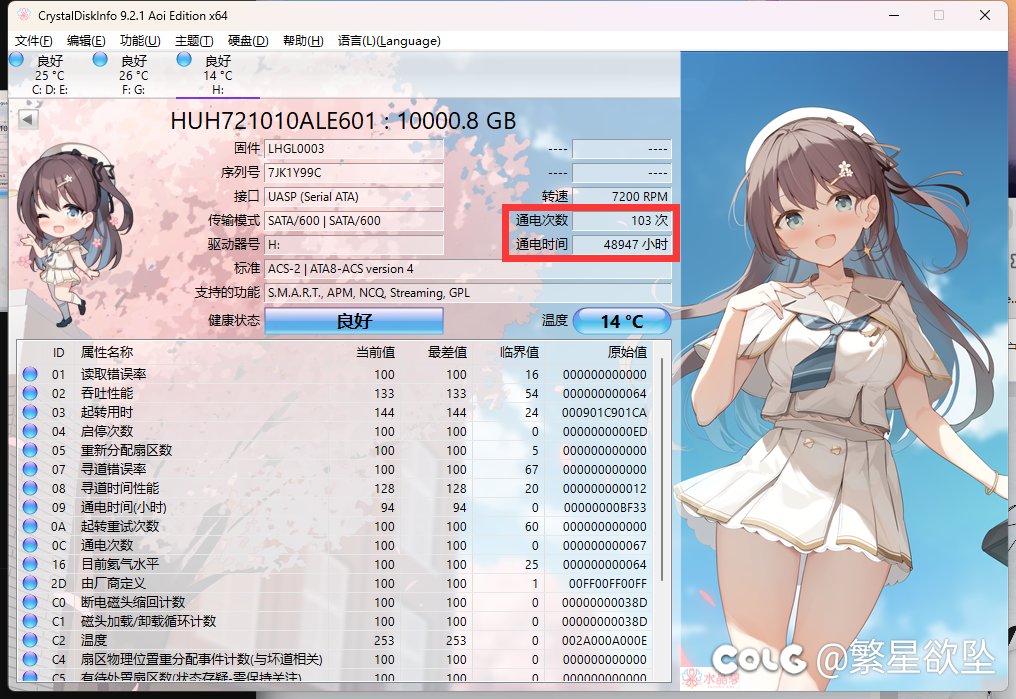Click the status icon for 断电磁头缩回计数

point(30,602)
